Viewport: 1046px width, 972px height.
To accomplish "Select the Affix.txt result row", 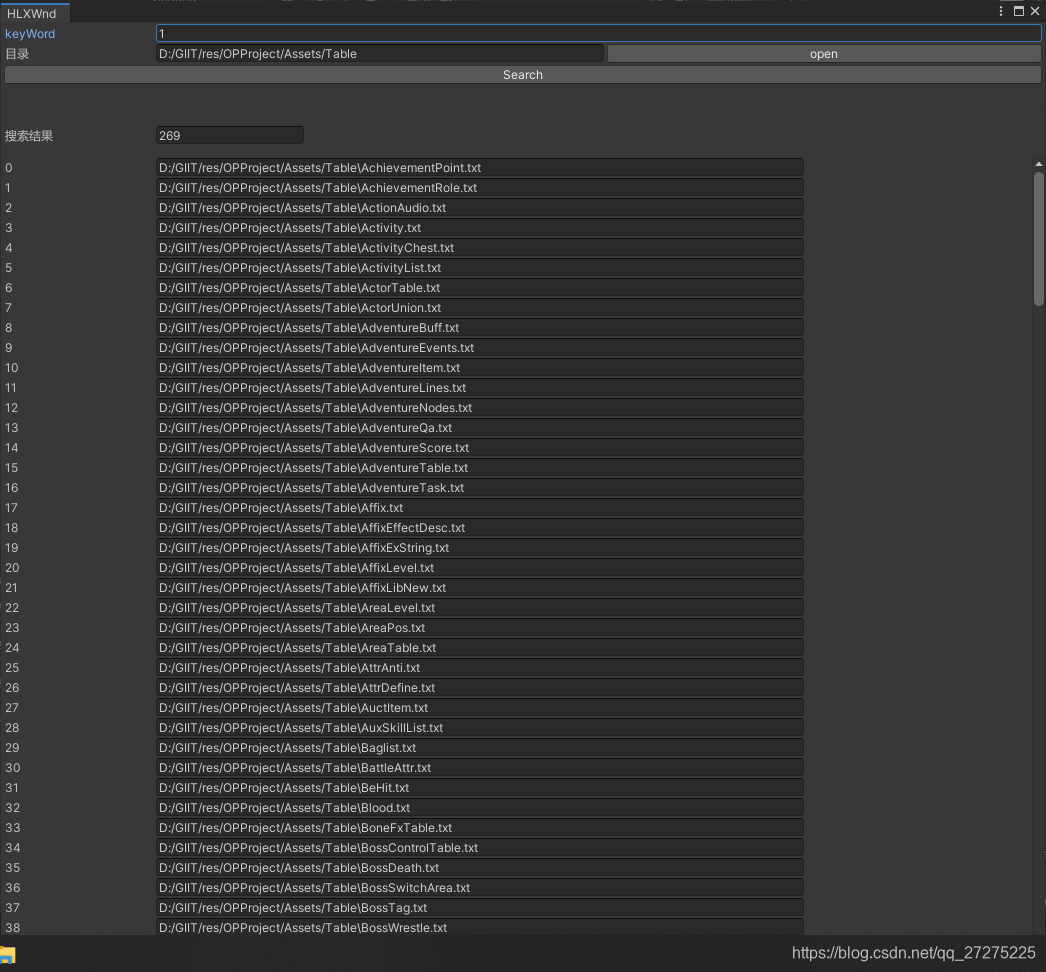I will (x=480, y=508).
